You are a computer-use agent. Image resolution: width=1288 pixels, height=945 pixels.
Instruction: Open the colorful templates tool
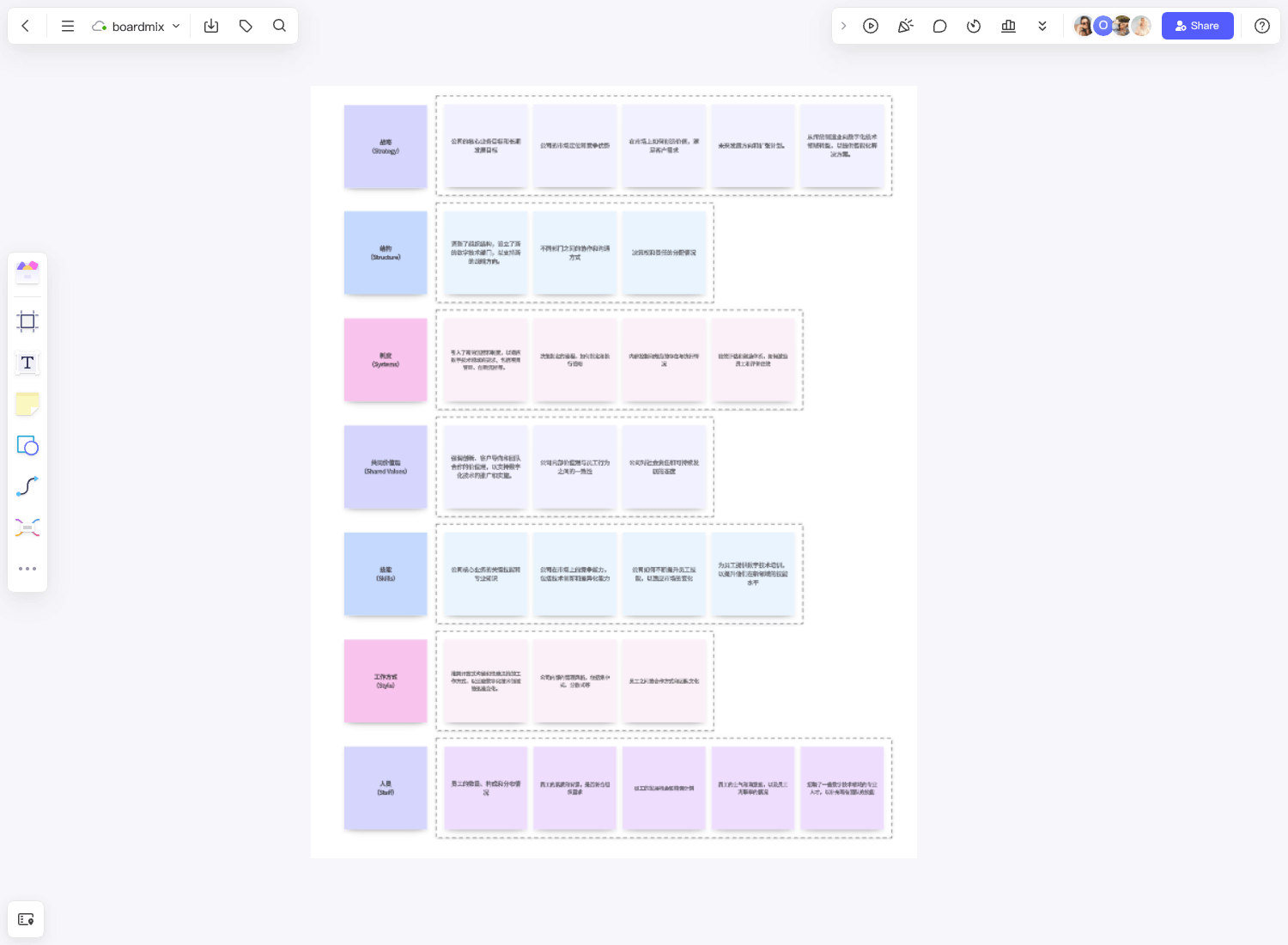(x=27, y=271)
